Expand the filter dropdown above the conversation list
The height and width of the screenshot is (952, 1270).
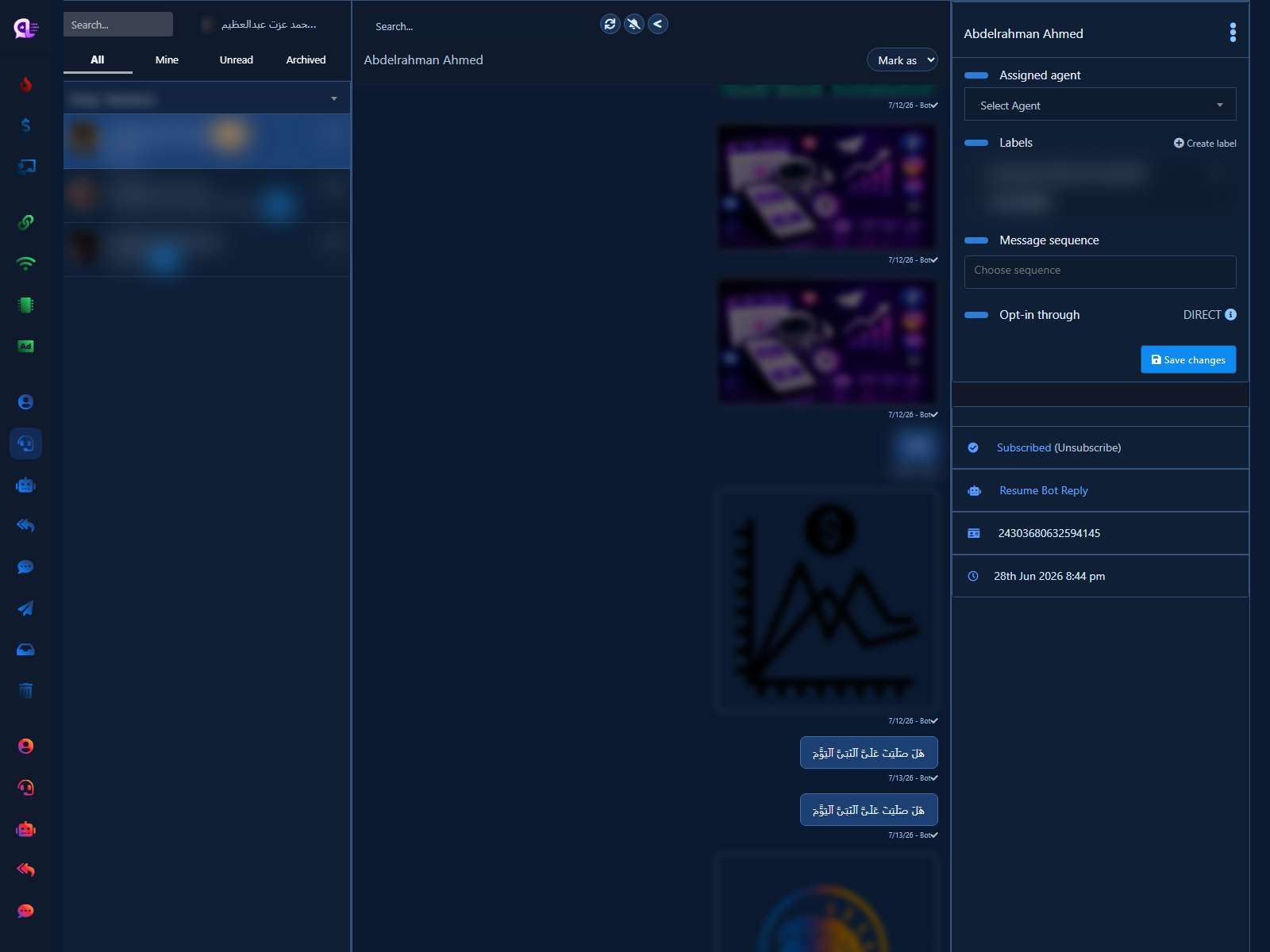pyautogui.click(x=207, y=98)
